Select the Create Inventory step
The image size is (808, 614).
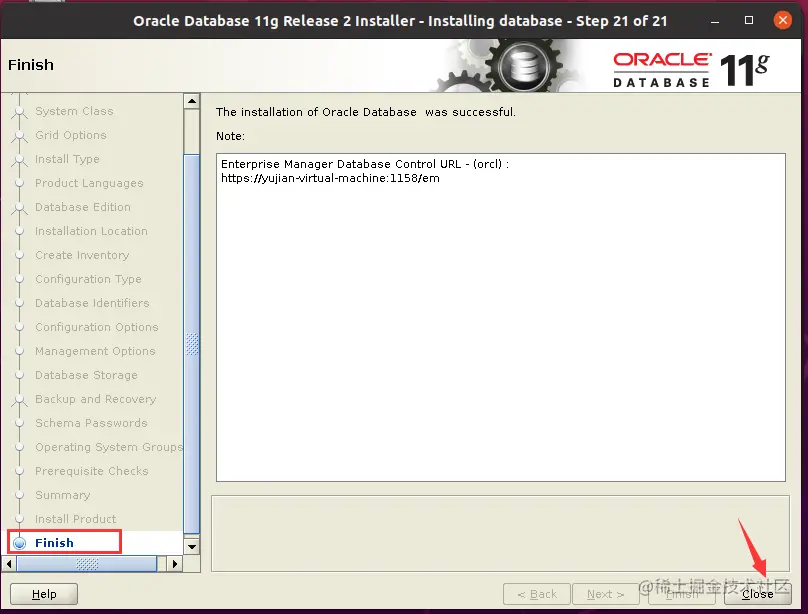click(x=82, y=255)
